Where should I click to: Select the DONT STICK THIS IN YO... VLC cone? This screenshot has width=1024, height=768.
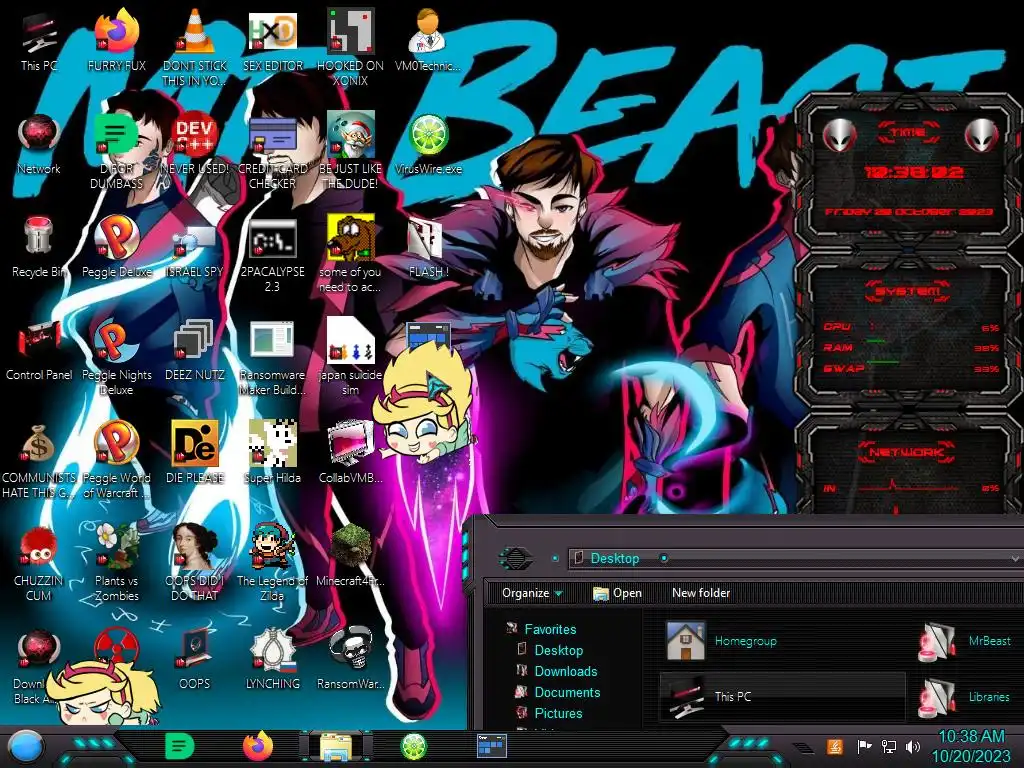tap(195, 49)
